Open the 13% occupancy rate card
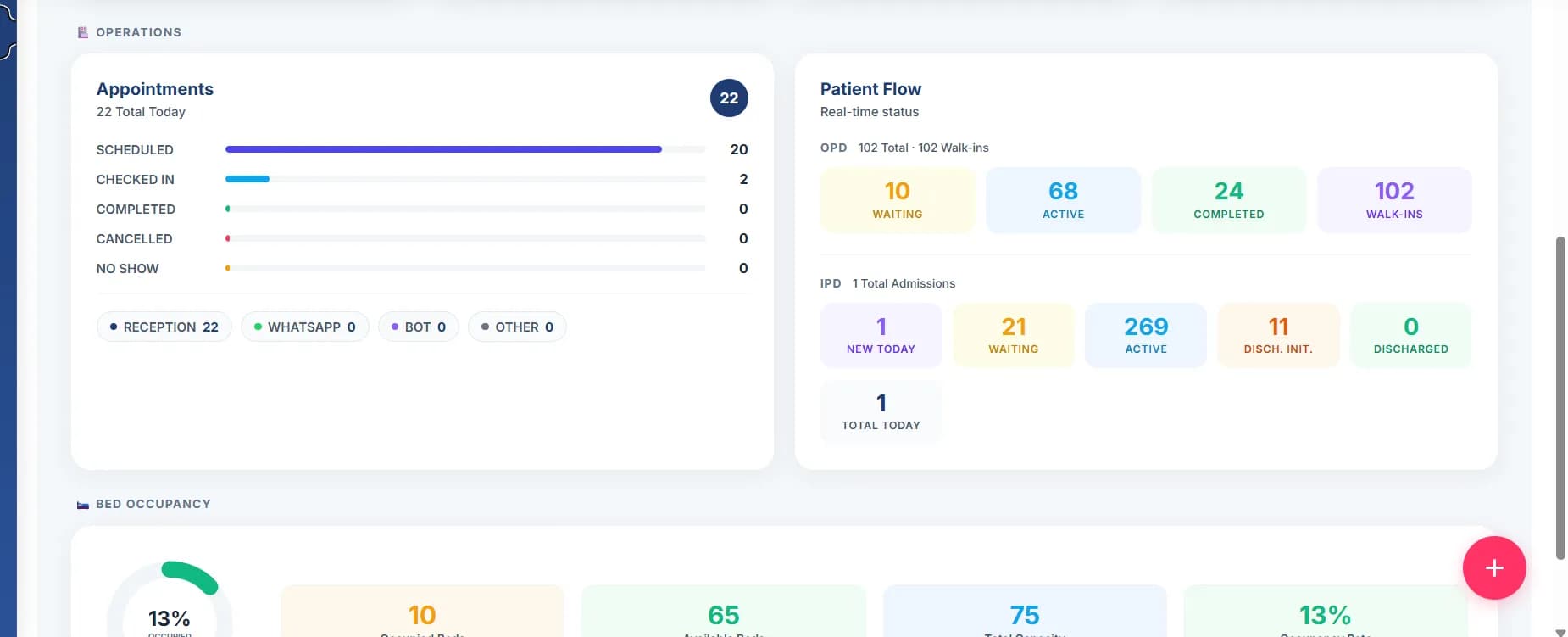This screenshot has height=637, width=1568. (x=1326, y=612)
